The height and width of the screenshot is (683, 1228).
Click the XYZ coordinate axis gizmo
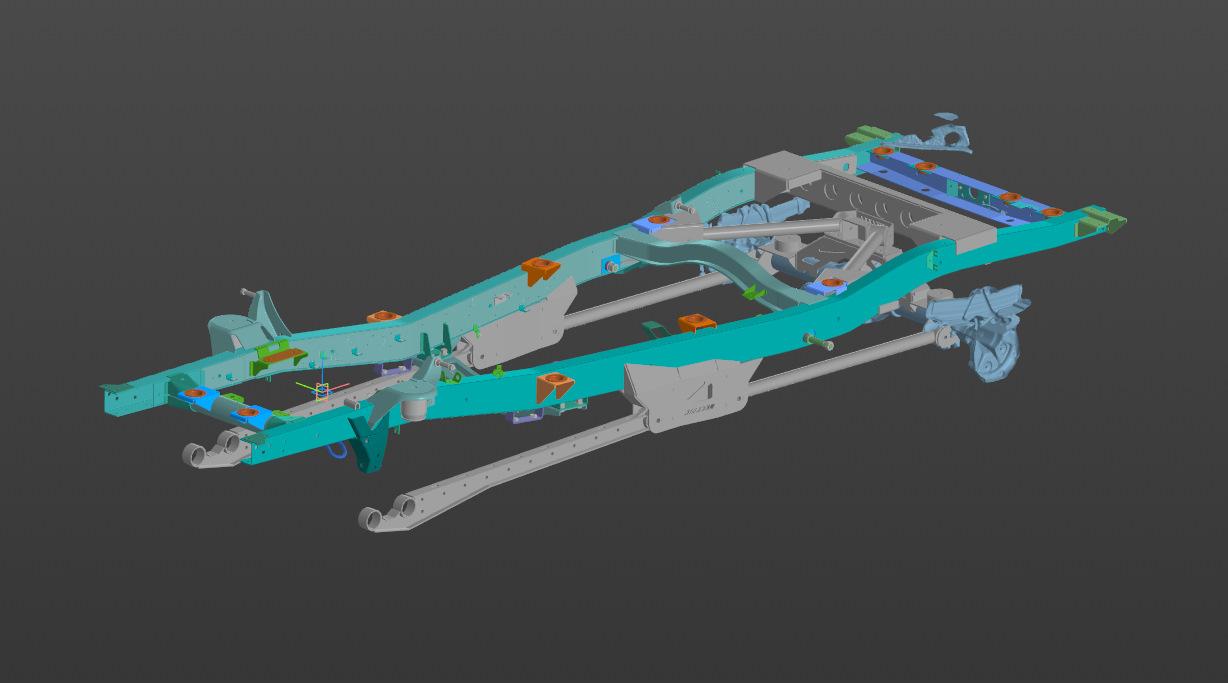[322, 389]
